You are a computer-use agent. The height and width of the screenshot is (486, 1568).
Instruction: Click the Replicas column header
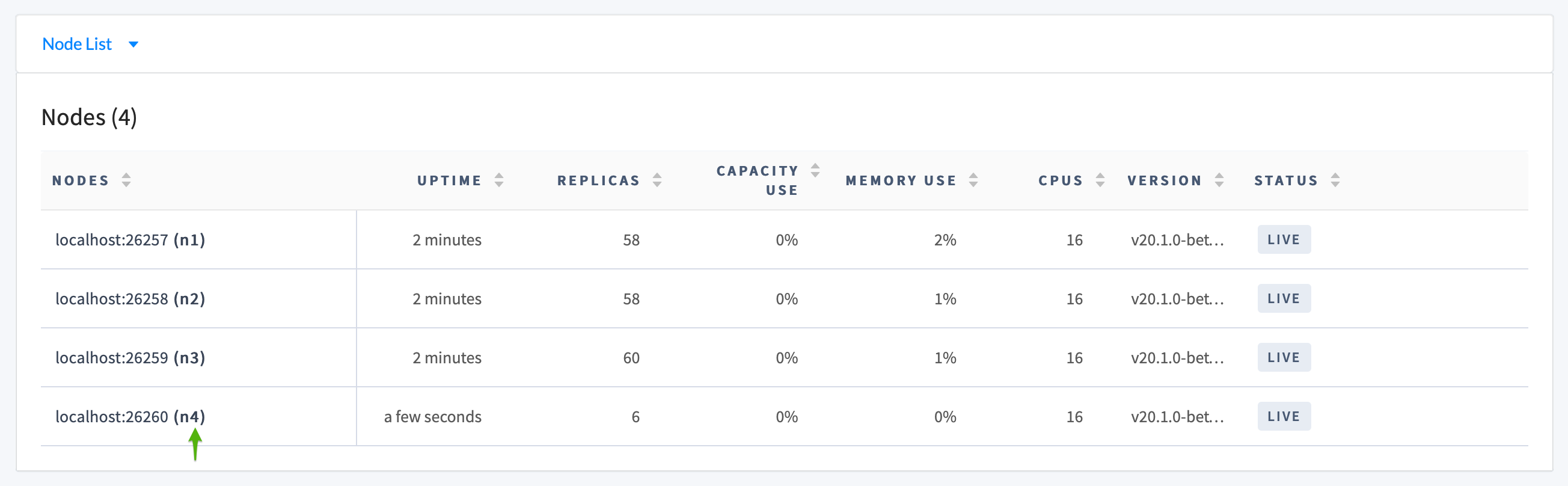click(598, 181)
